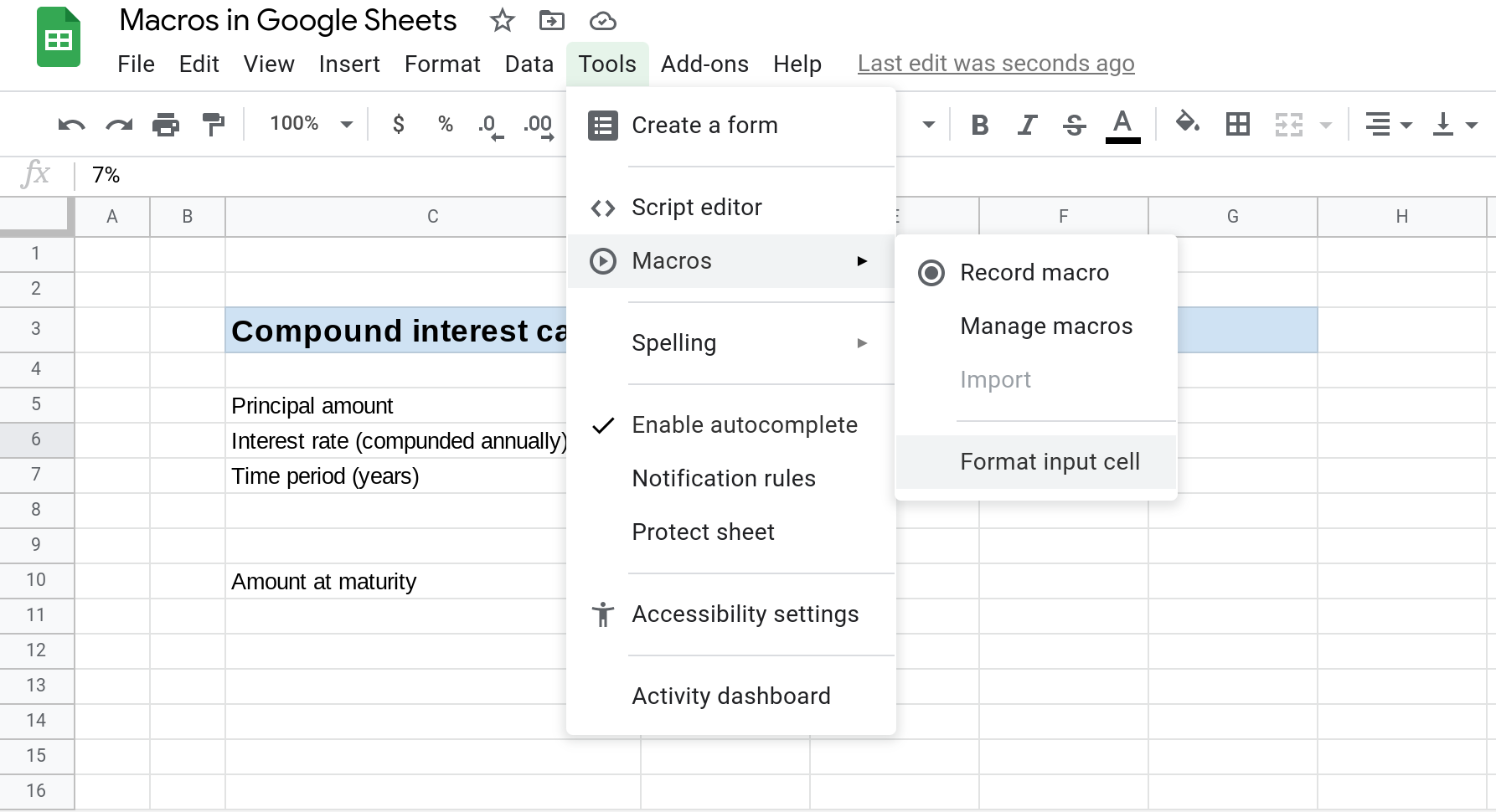Select the Compound interest title cell
This screenshot has height=812, width=1496.
click(x=395, y=331)
